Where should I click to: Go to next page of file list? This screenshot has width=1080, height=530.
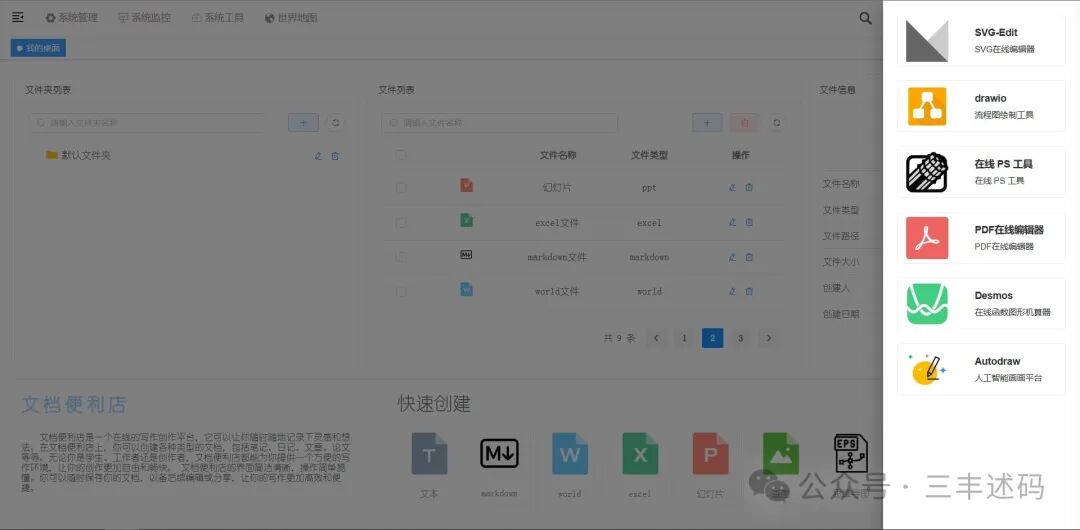point(769,338)
